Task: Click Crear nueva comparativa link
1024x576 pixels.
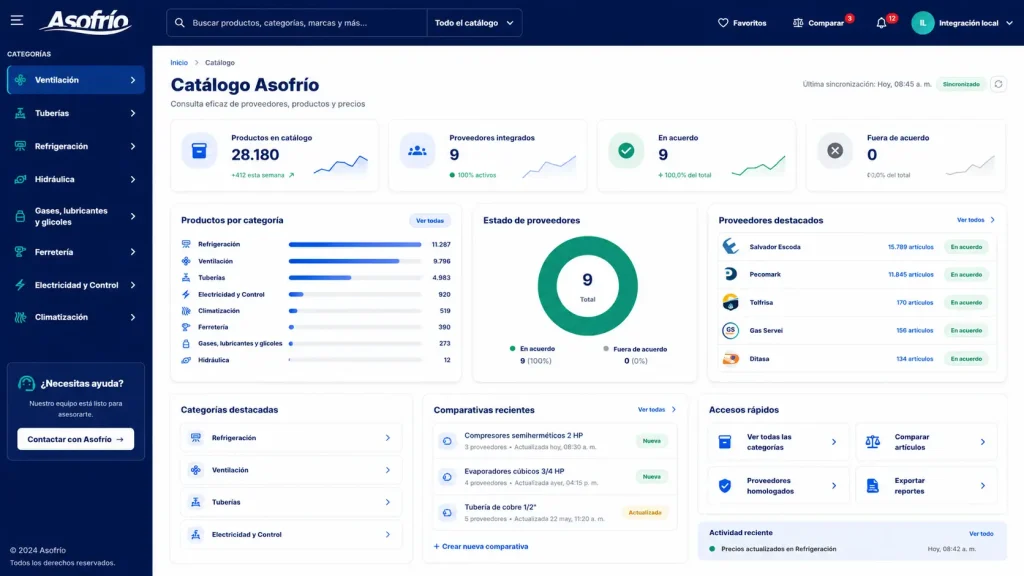Action: pyautogui.click(x=481, y=547)
